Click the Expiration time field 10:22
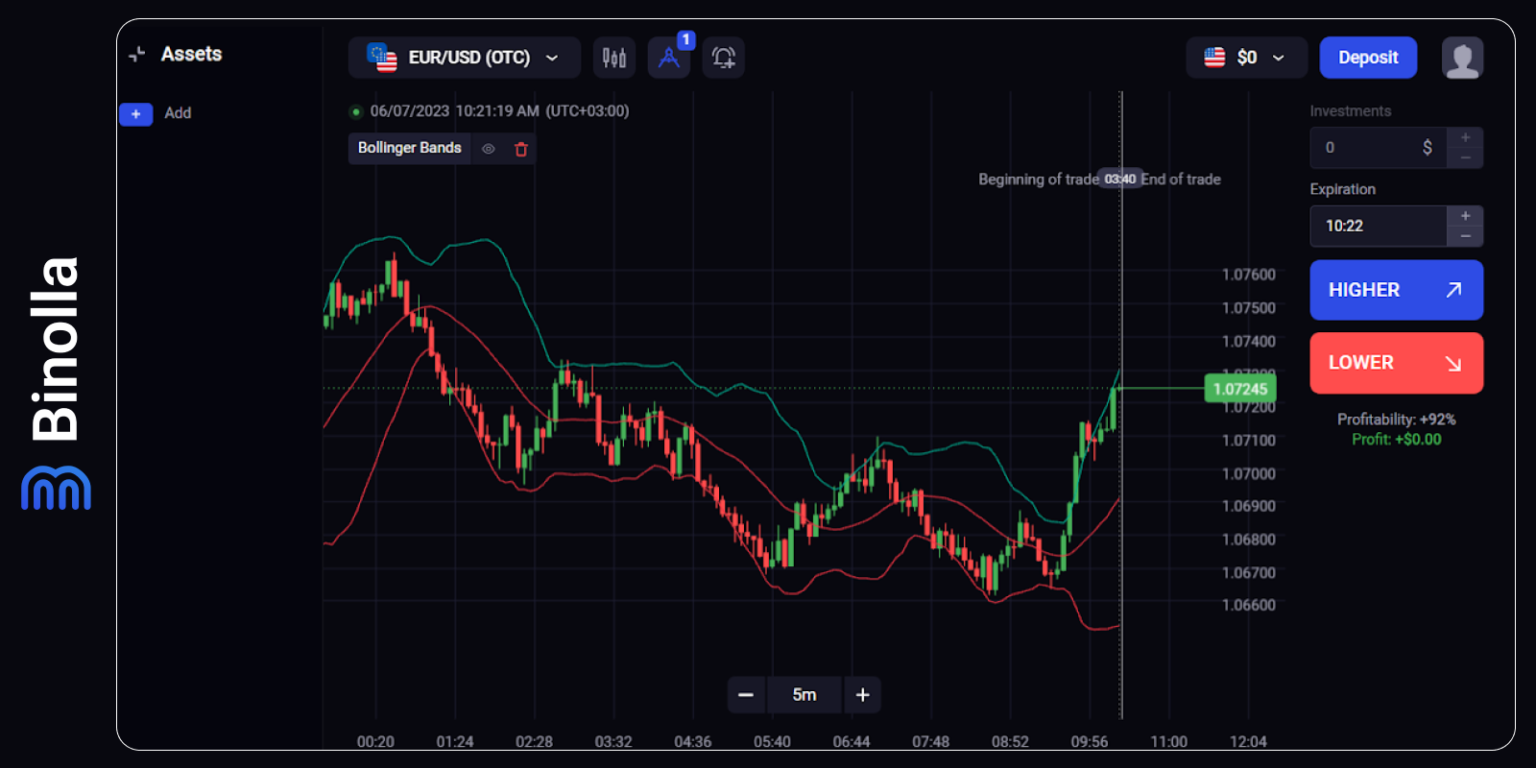Image resolution: width=1536 pixels, height=768 pixels. pos(1378,226)
